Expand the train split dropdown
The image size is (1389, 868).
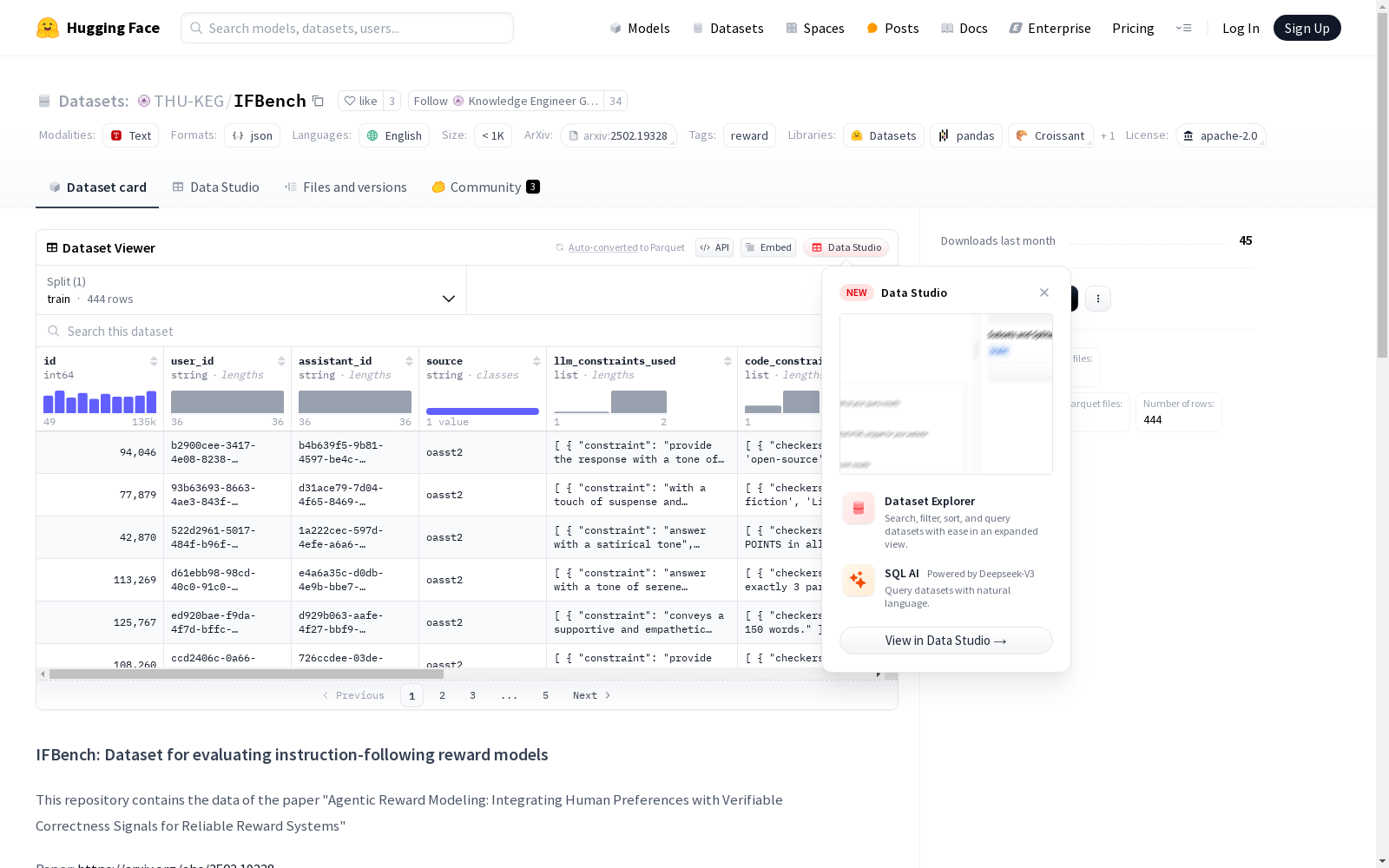252,290
